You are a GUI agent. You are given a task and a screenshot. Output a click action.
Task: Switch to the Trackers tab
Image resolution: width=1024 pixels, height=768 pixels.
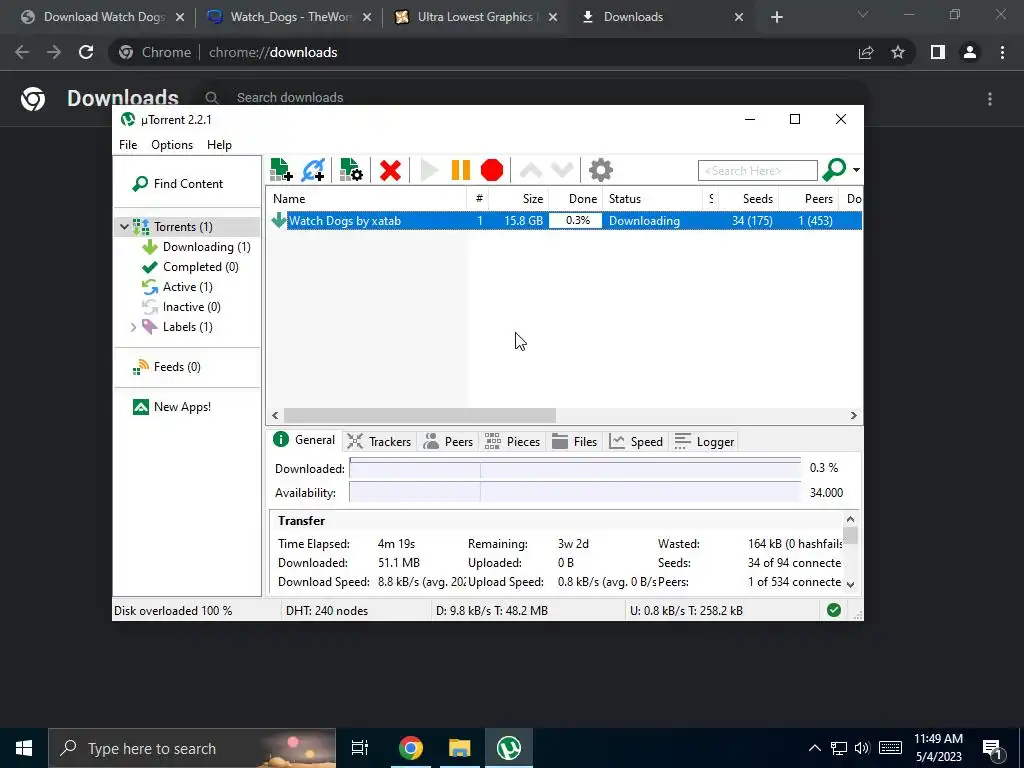click(379, 442)
